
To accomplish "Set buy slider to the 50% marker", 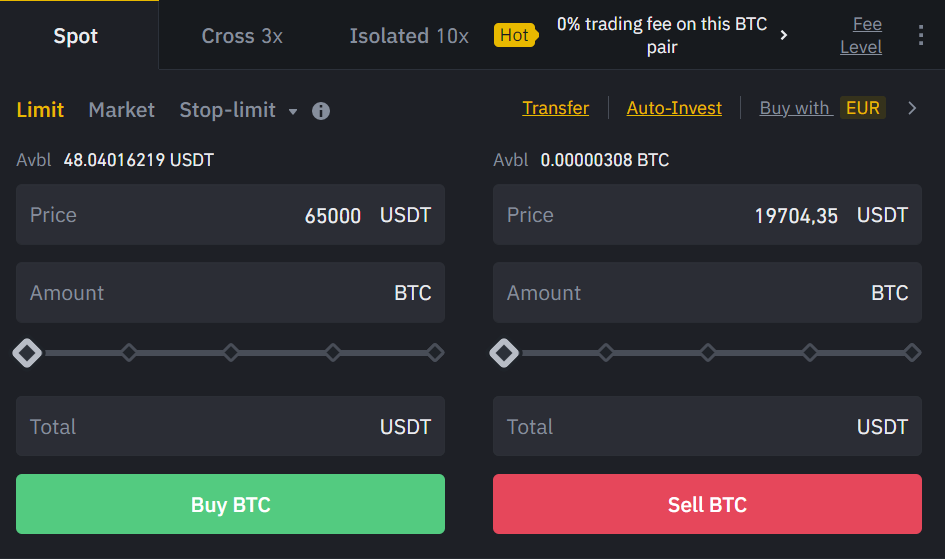I will point(231,352).
